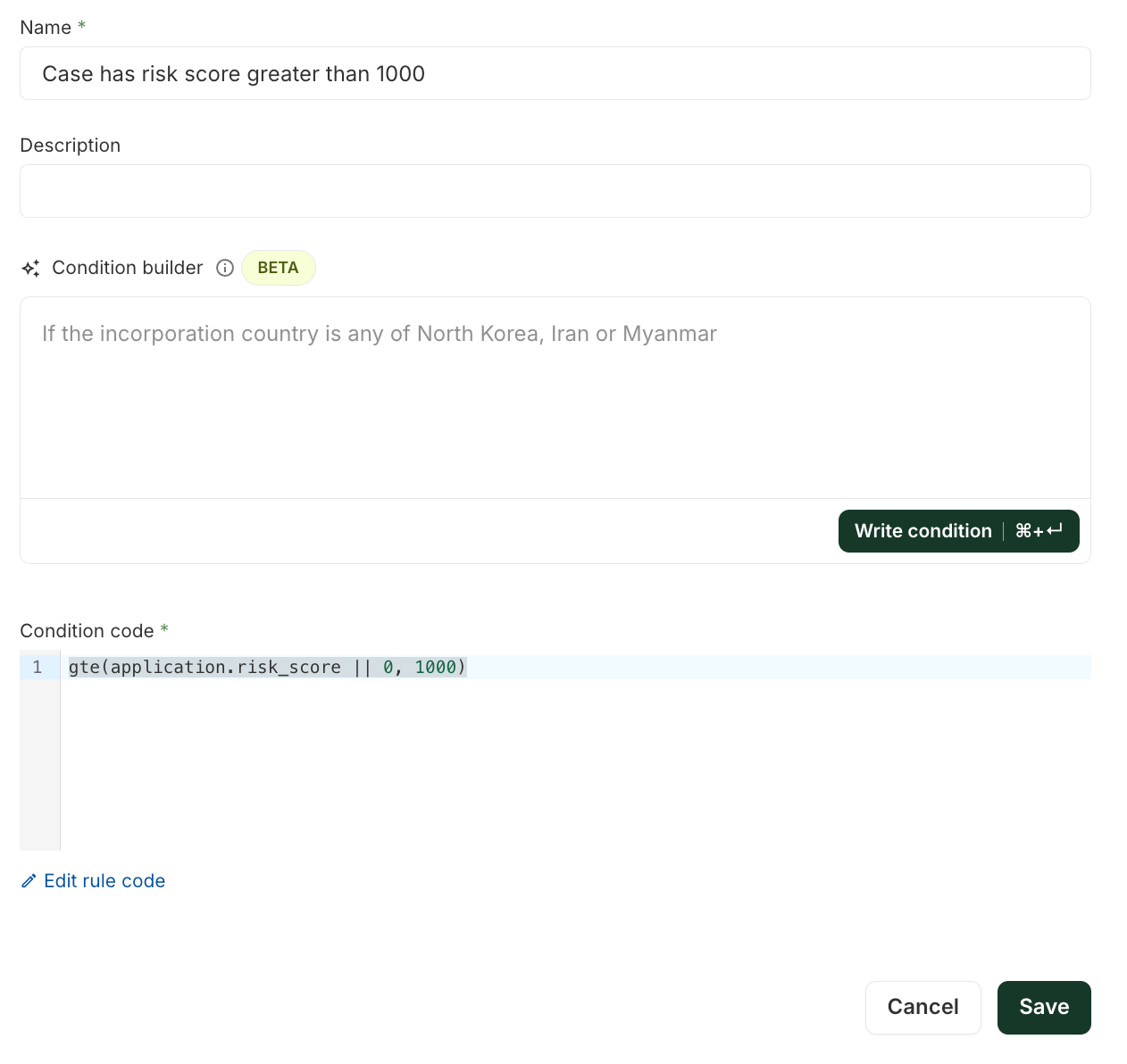Click the Condition builder heading text
The width and height of the screenshot is (1127, 1064).
pos(128,268)
